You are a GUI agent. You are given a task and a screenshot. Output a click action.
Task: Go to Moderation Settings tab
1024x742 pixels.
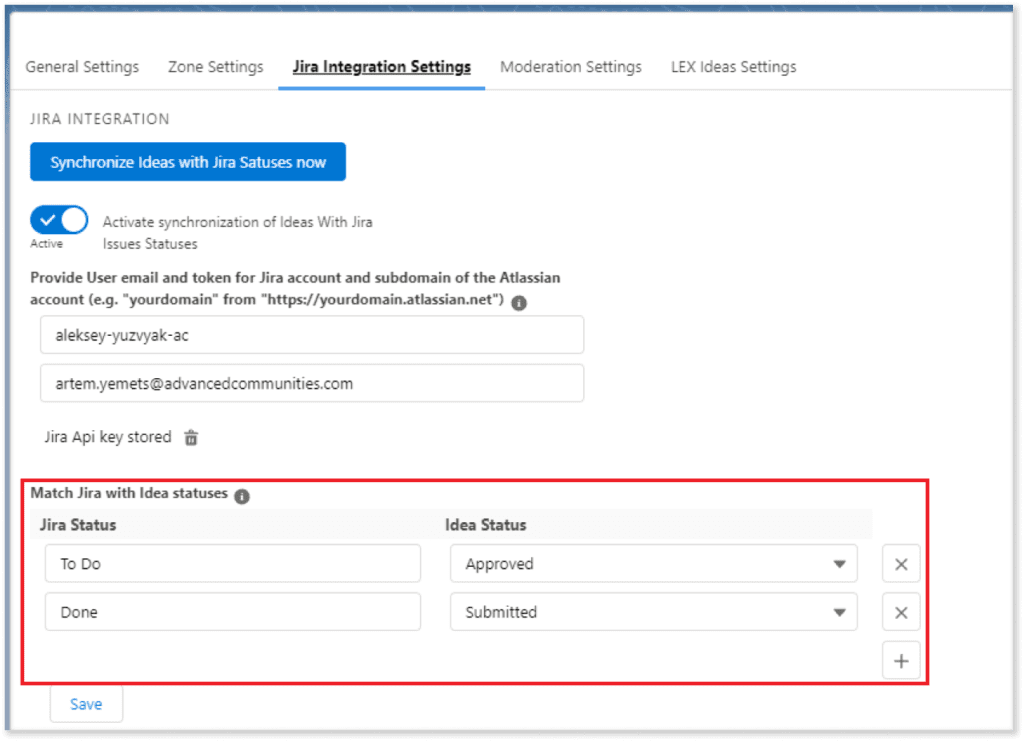coord(571,67)
